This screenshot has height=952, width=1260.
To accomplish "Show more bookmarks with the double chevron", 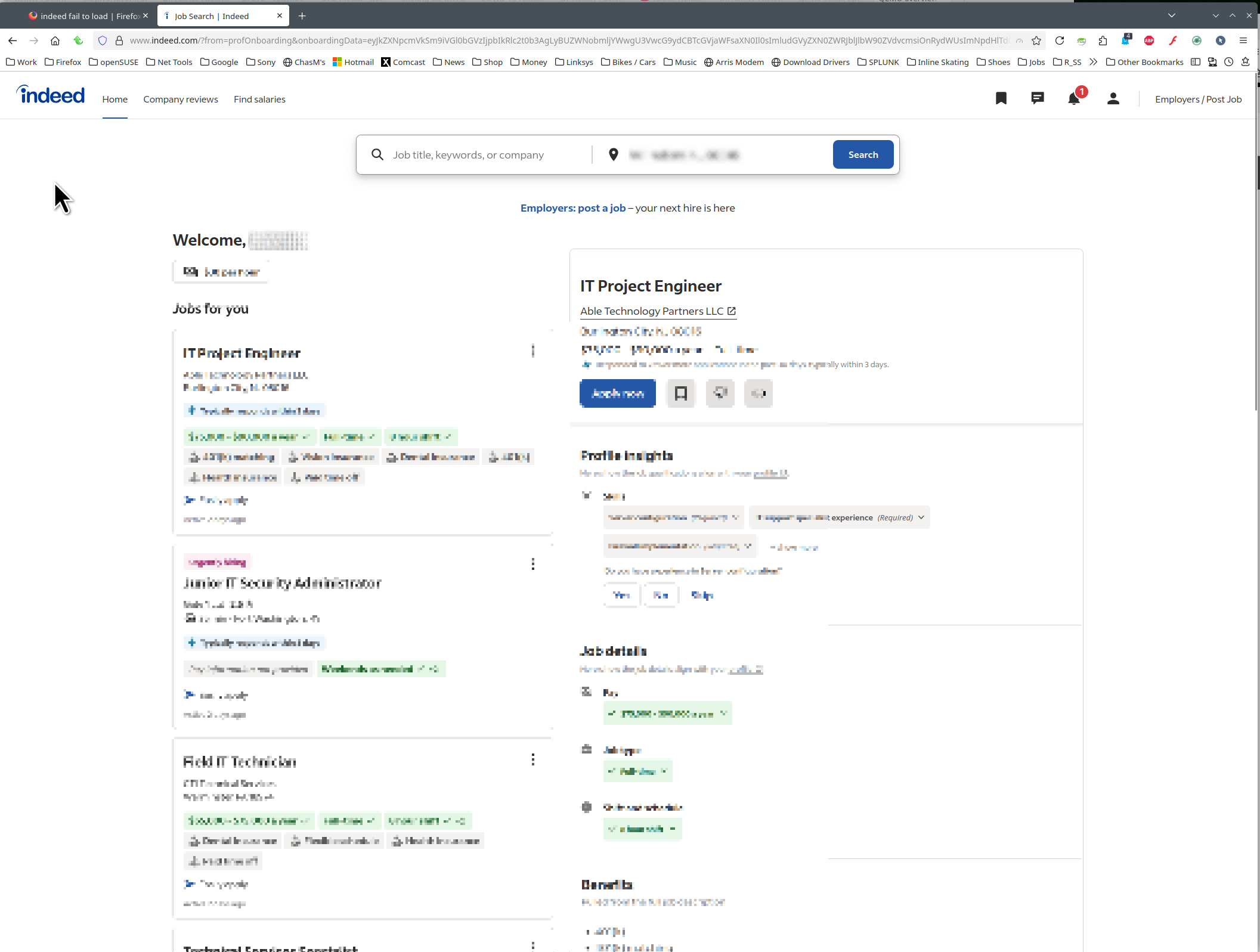I will point(1093,62).
